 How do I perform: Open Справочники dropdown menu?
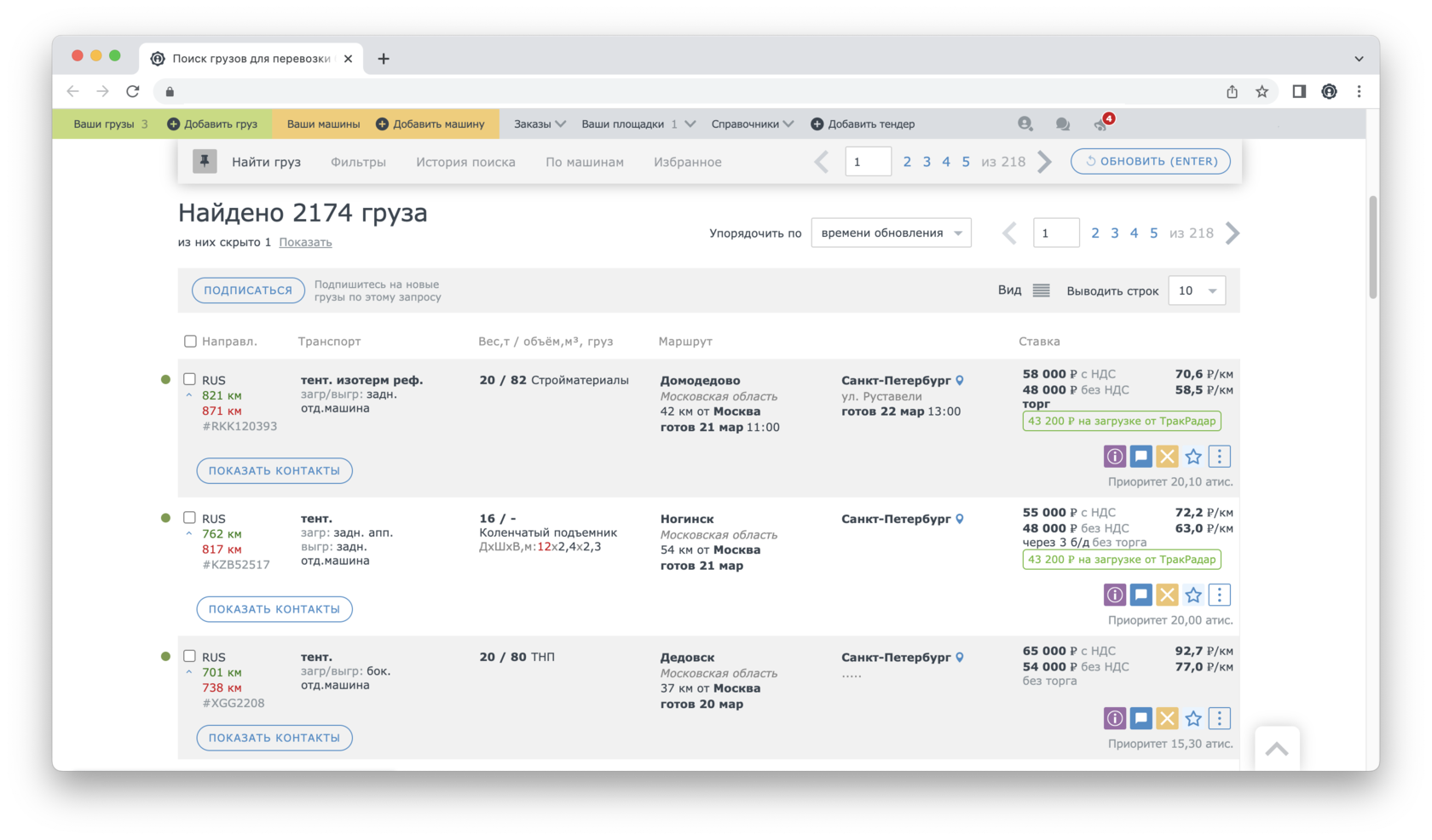[753, 124]
